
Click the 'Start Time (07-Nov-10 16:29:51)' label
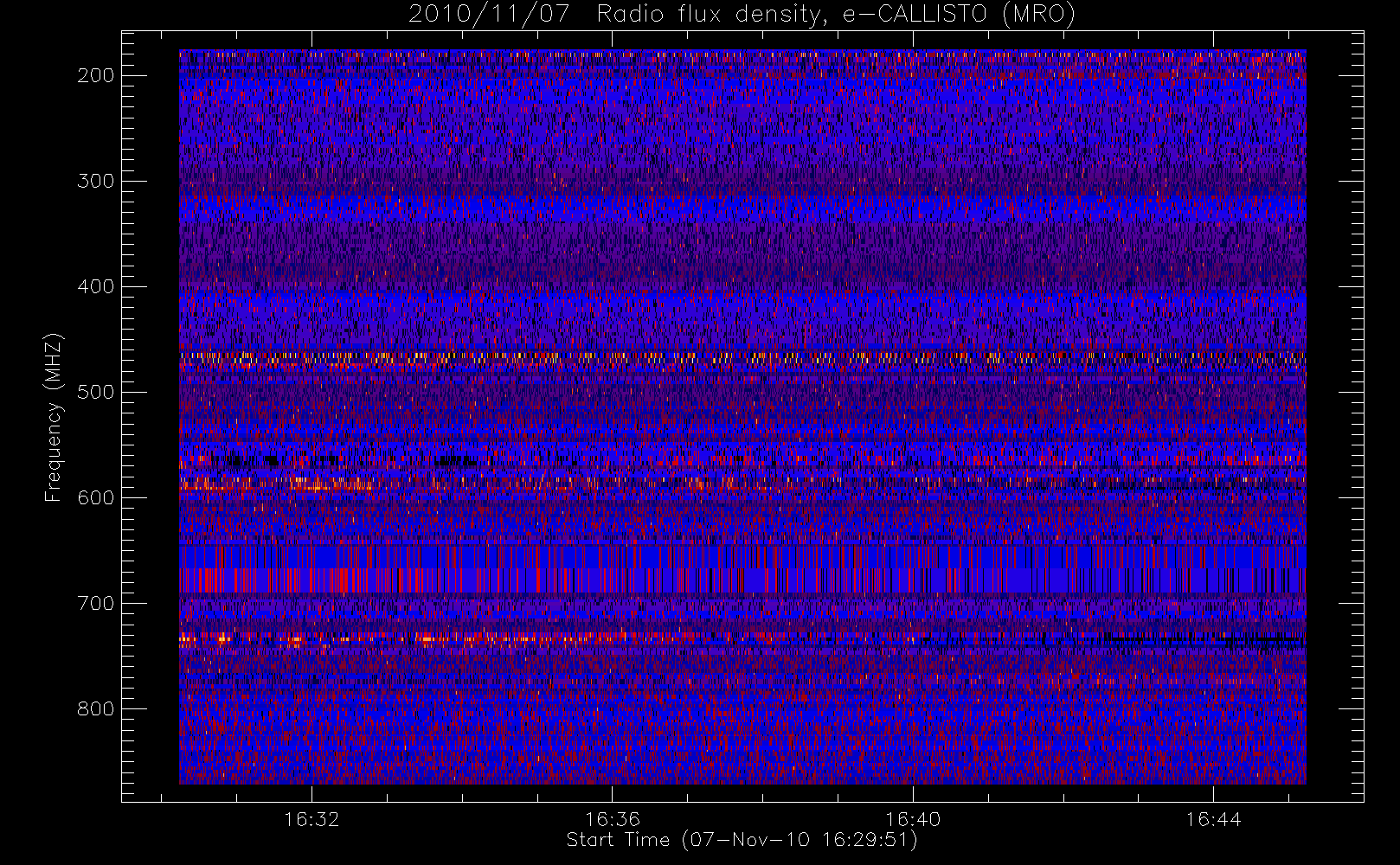742,840
